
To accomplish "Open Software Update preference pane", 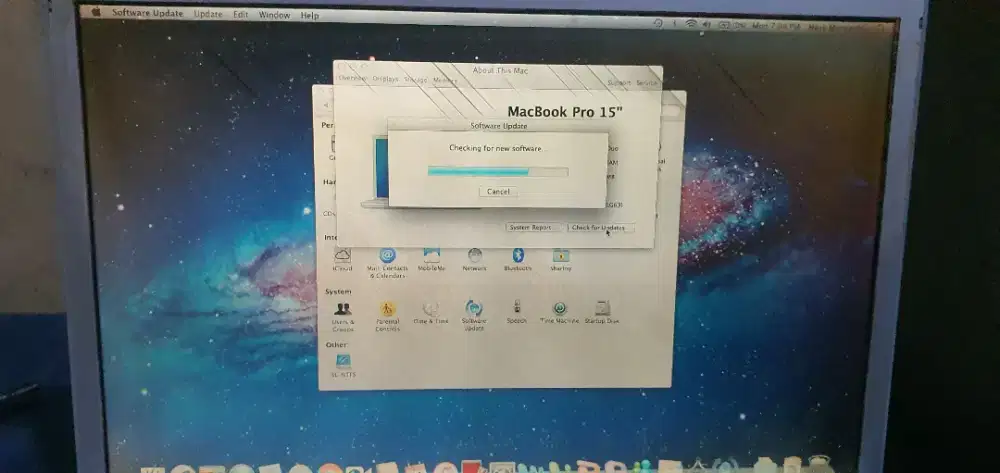I will [474, 316].
